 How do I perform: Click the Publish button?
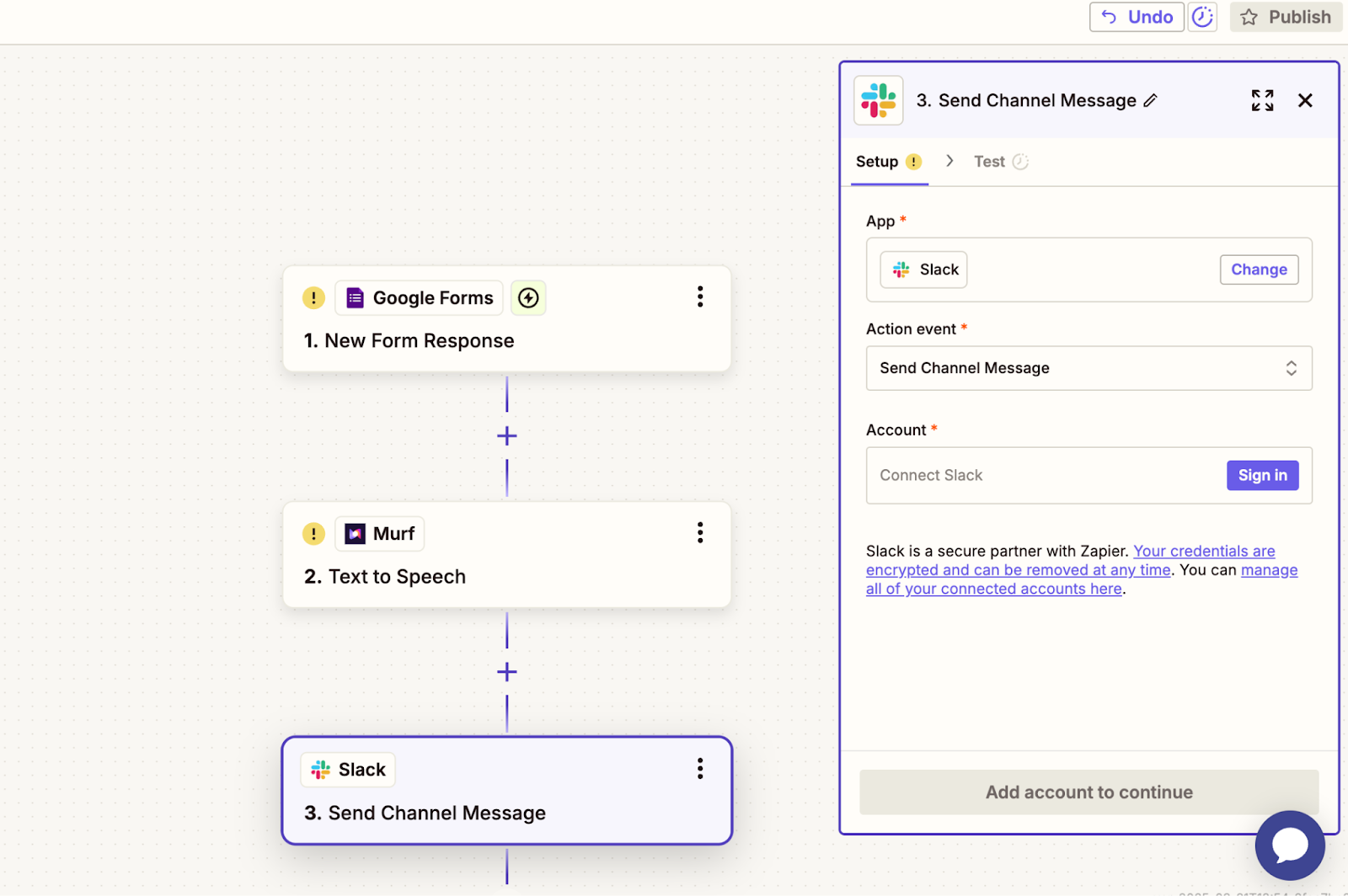1286,16
